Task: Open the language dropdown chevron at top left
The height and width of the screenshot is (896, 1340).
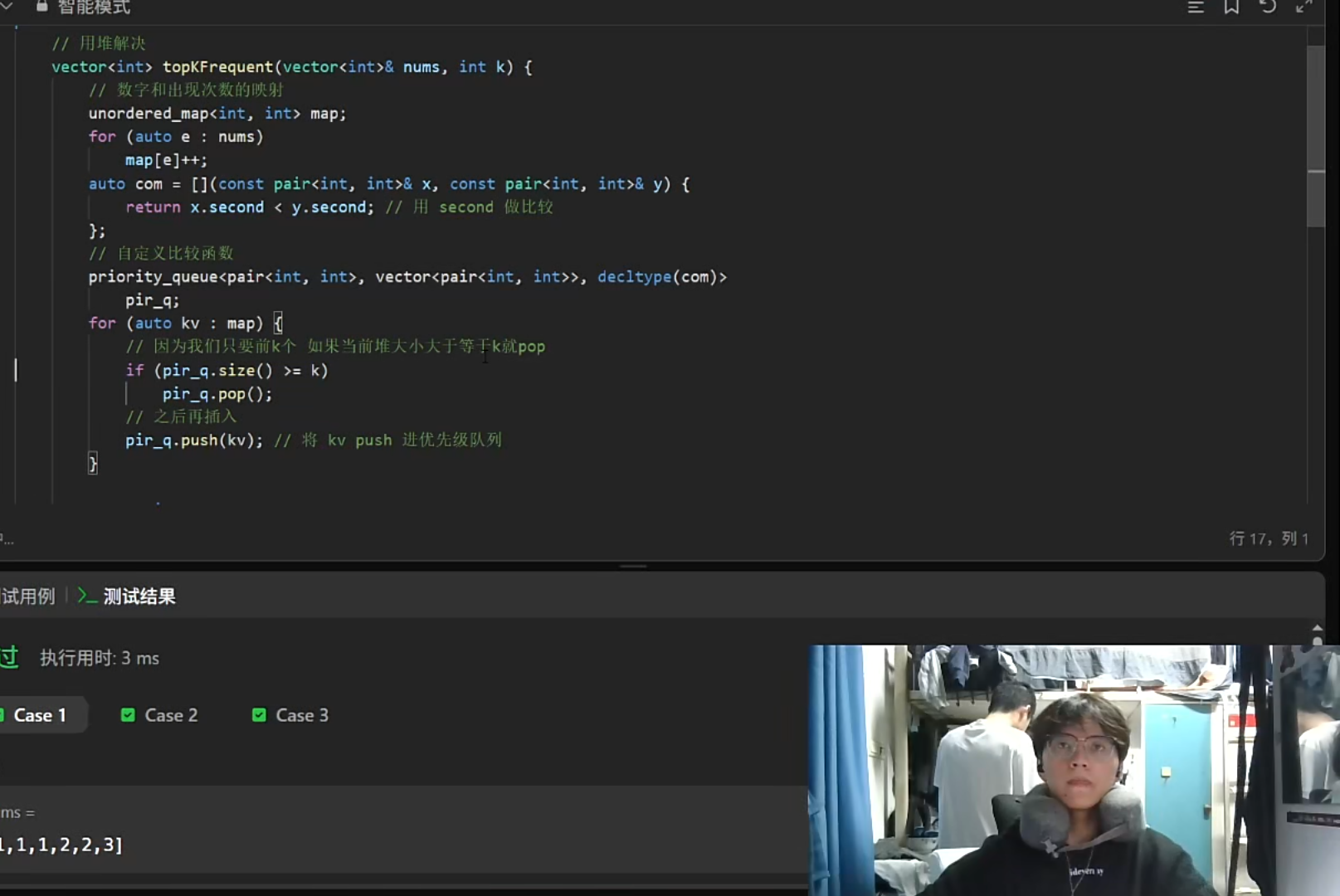Action: point(7,7)
